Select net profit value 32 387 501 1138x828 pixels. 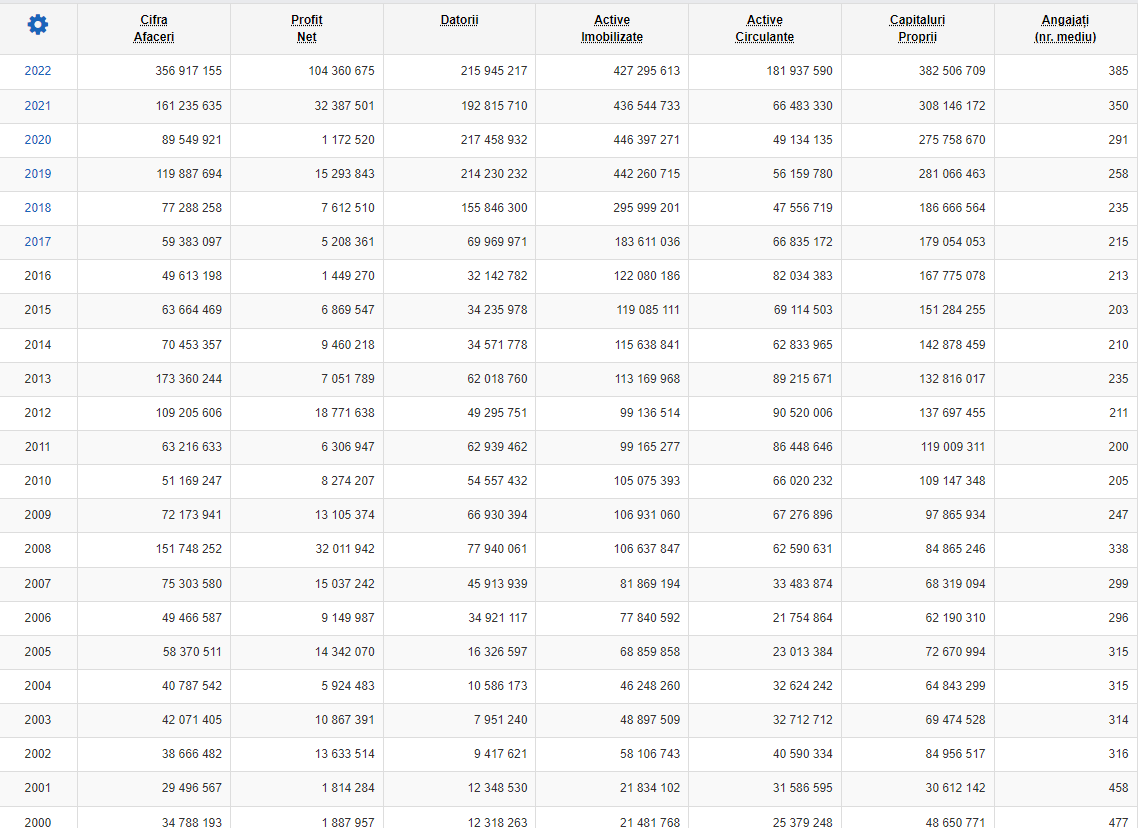(x=345, y=106)
